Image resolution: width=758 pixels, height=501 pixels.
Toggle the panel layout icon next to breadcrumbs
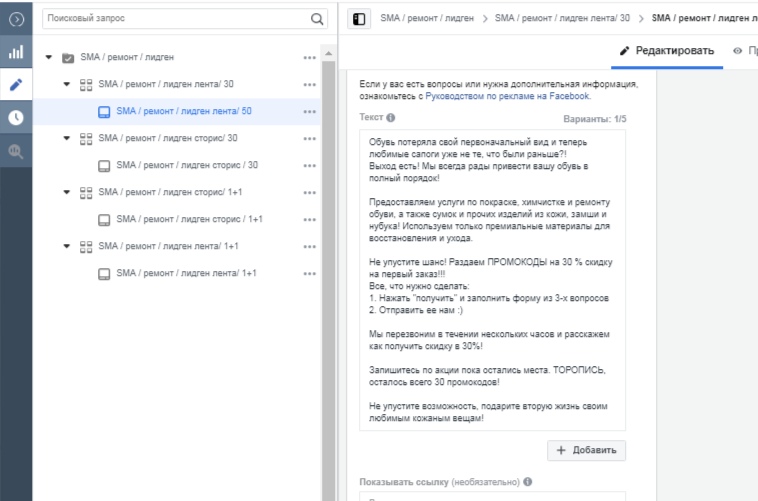[x=359, y=19]
